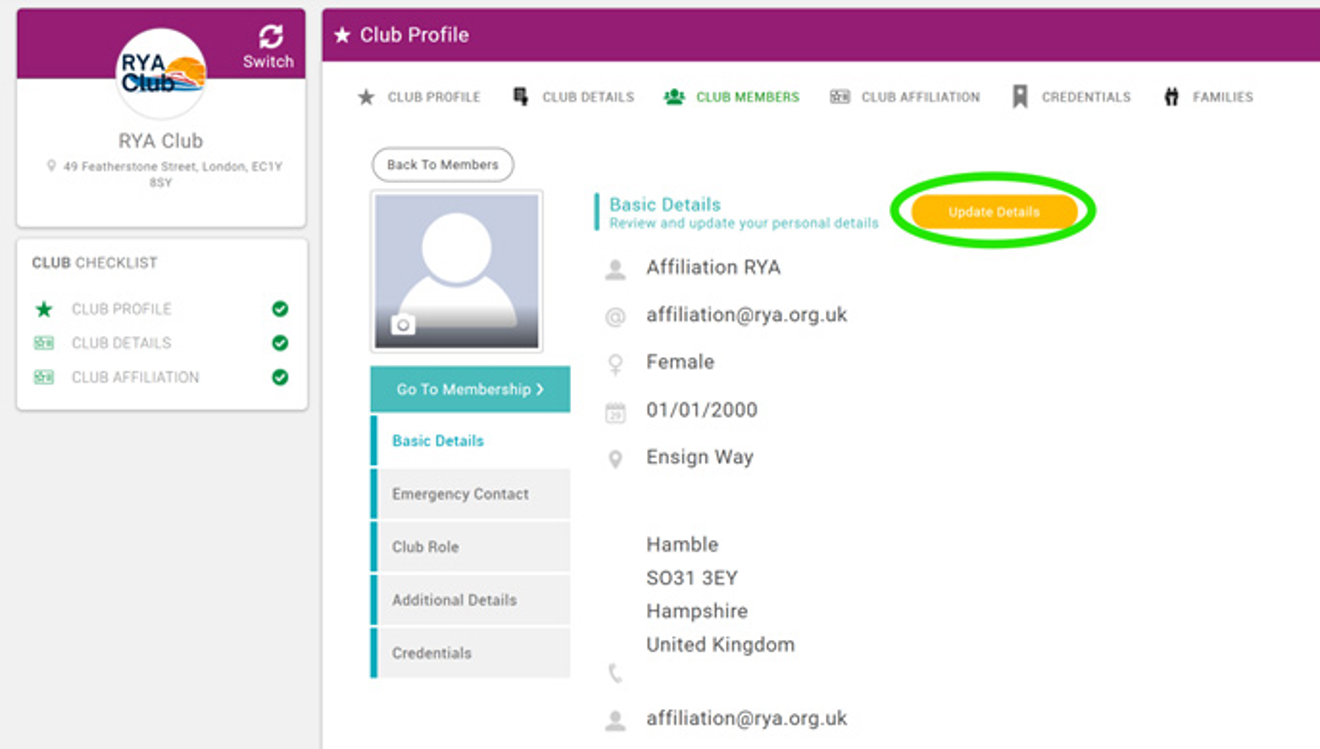Click the star icon in Club Profile header

click(x=342, y=35)
